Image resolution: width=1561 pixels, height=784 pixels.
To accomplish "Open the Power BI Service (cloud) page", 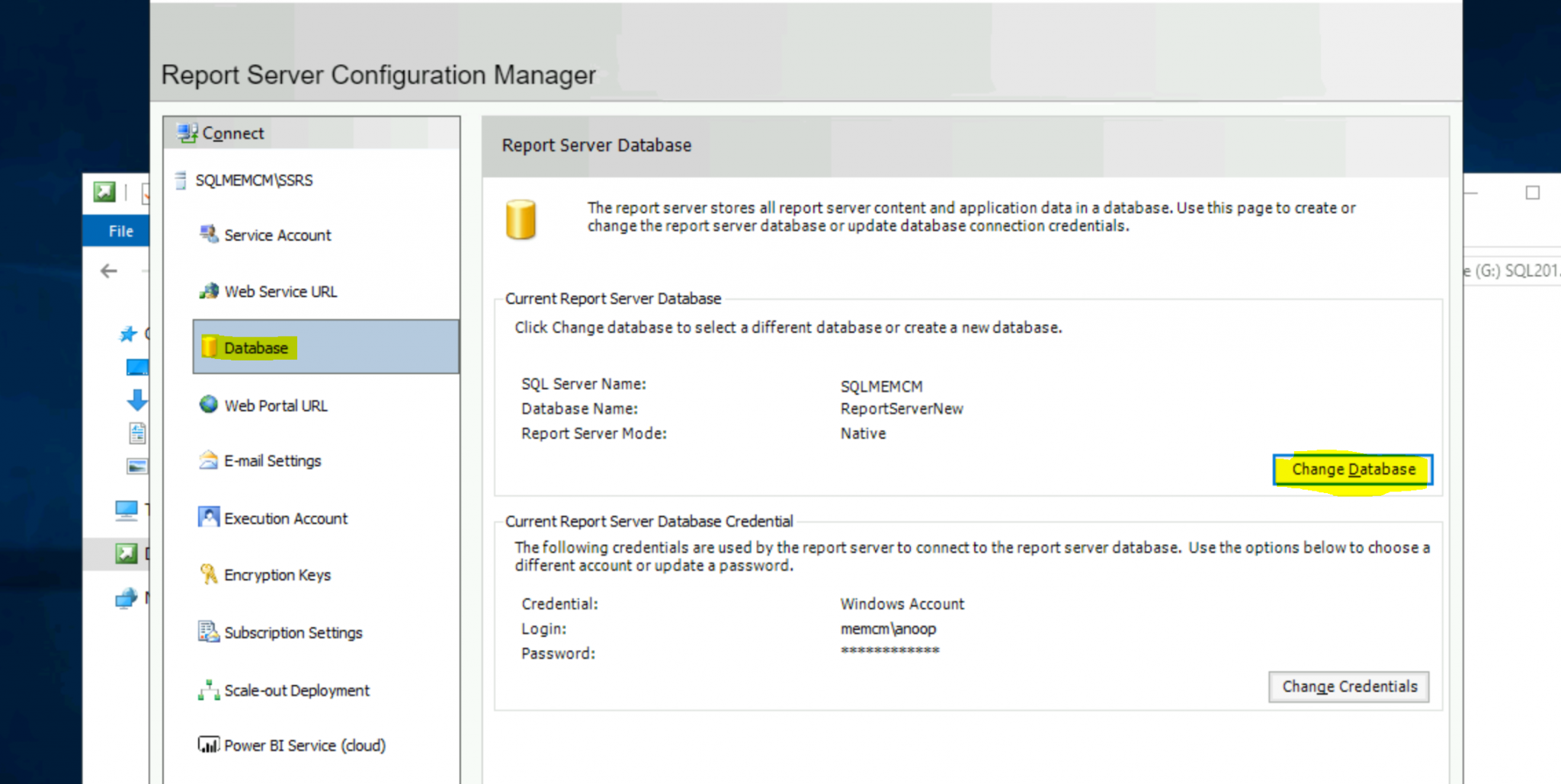I will point(304,745).
